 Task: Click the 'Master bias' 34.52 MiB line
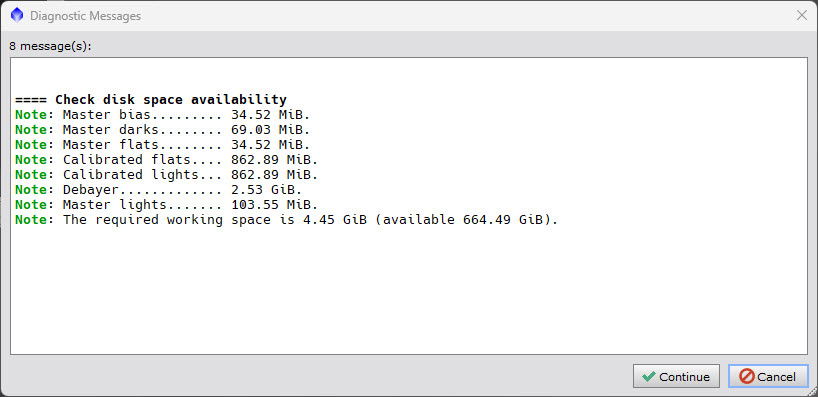(x=163, y=115)
